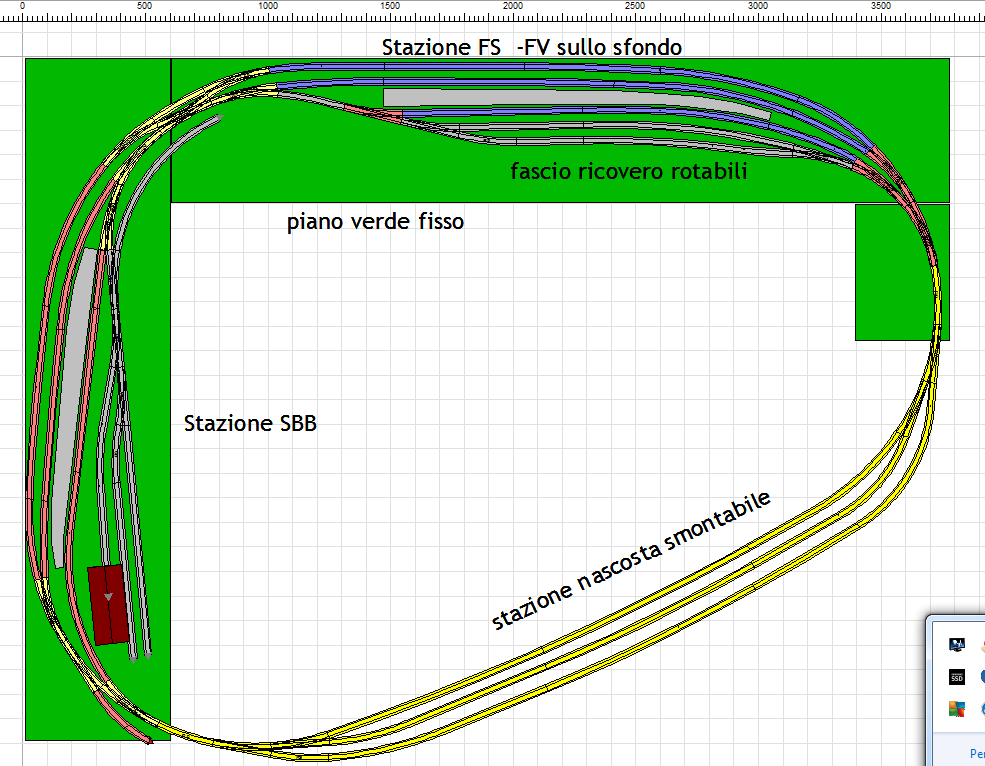Select the 'stazione nascosta smontabile' rotated label
The width and height of the screenshot is (985, 766).
click(632, 561)
